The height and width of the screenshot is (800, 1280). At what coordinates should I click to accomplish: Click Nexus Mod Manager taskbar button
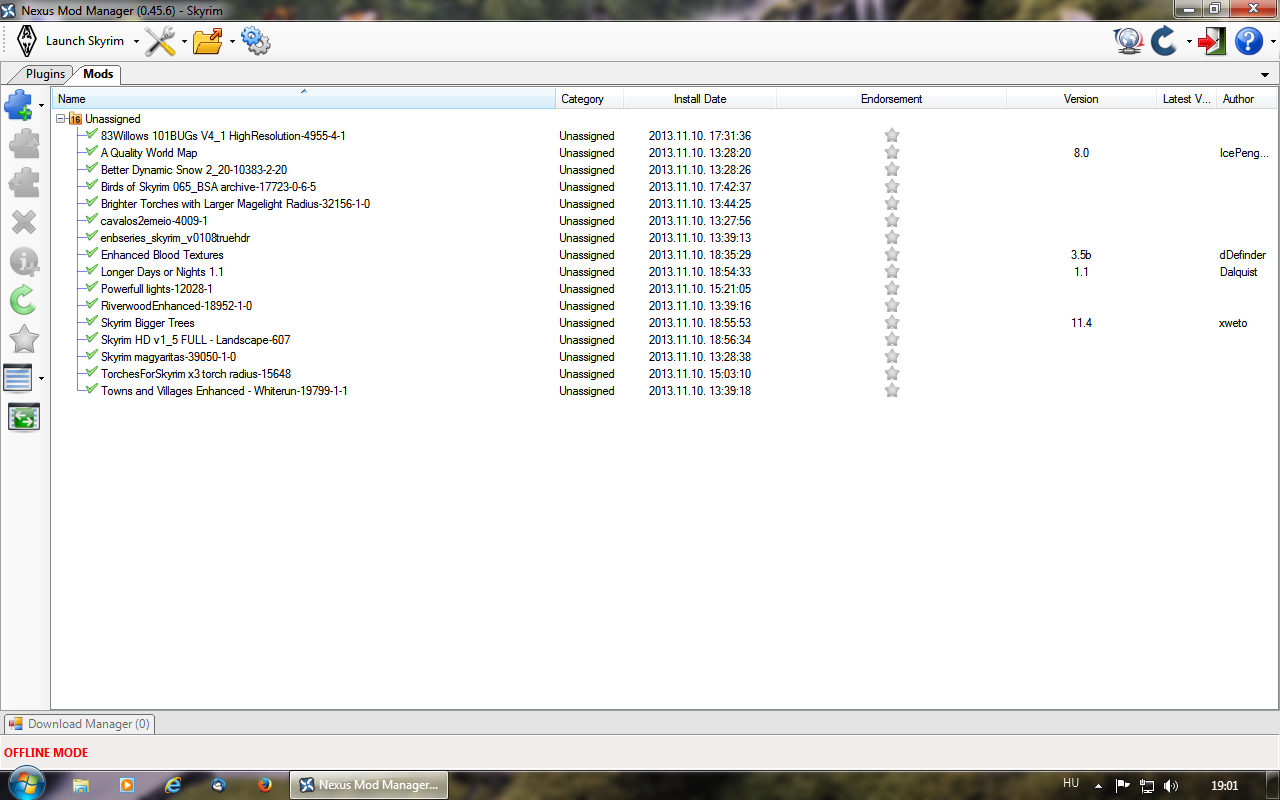pos(369,785)
